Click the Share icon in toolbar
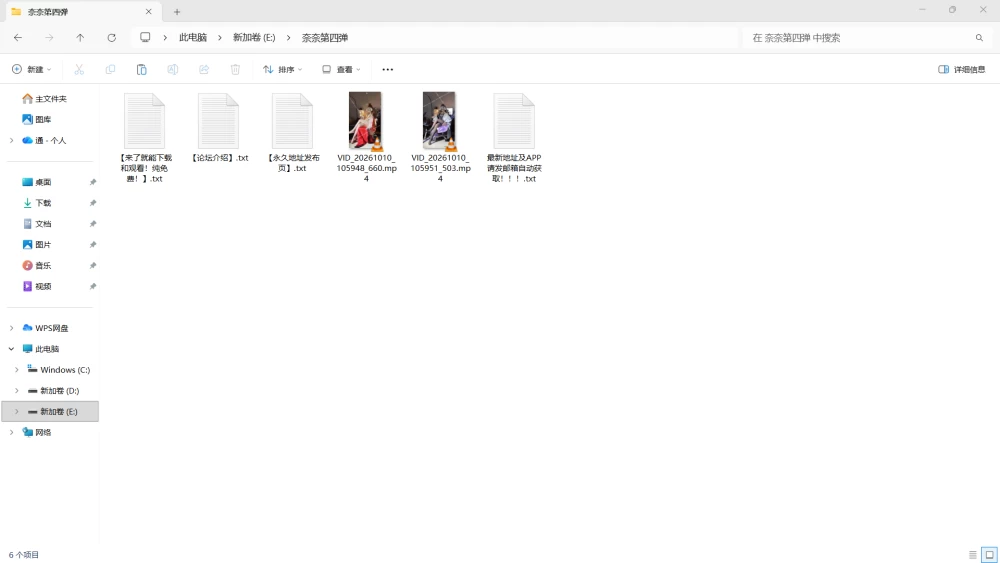This screenshot has height=563, width=1000. point(204,69)
